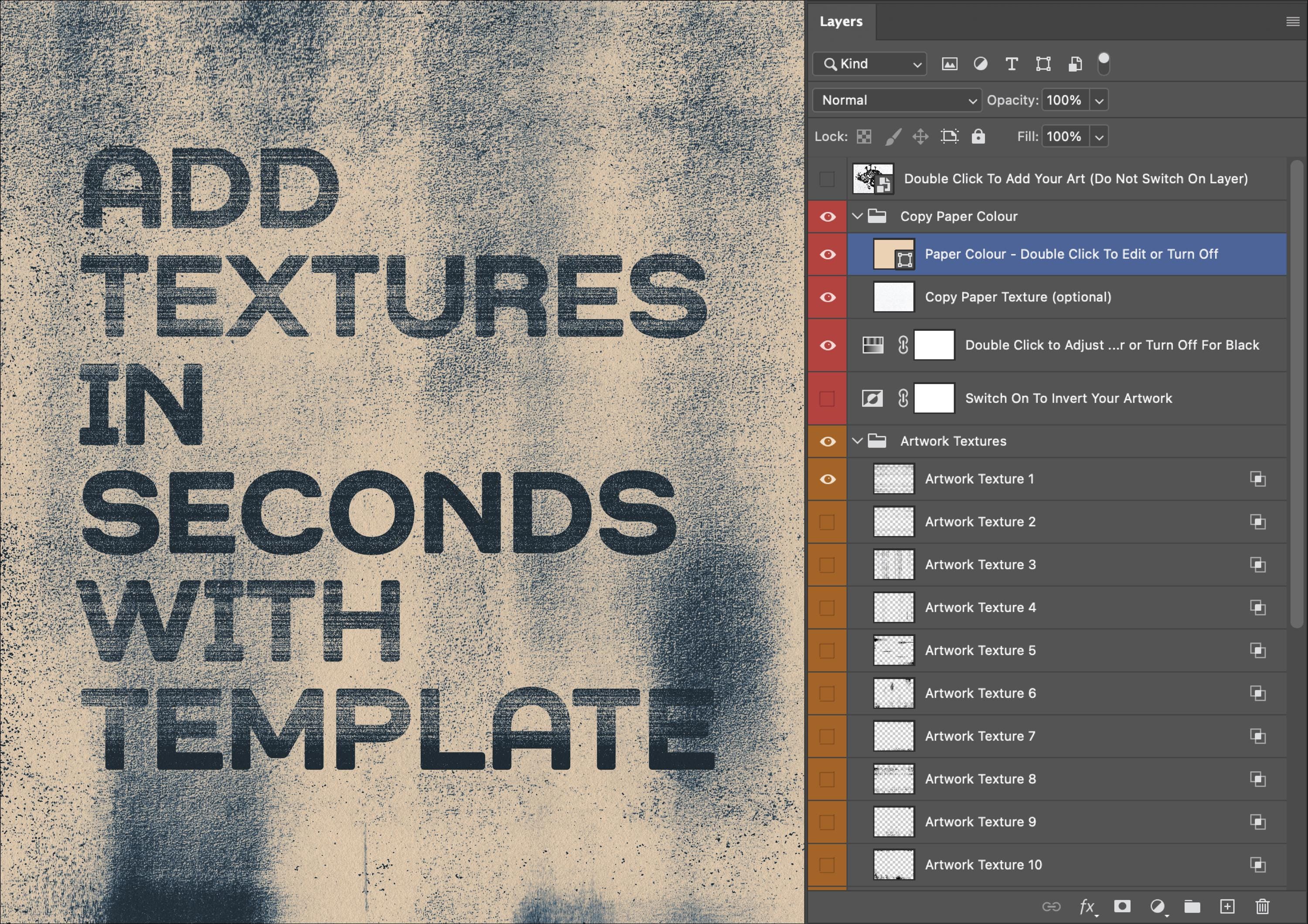Select the Adjustment layers filter icon
This screenshot has height=924, width=1308.
(x=981, y=64)
